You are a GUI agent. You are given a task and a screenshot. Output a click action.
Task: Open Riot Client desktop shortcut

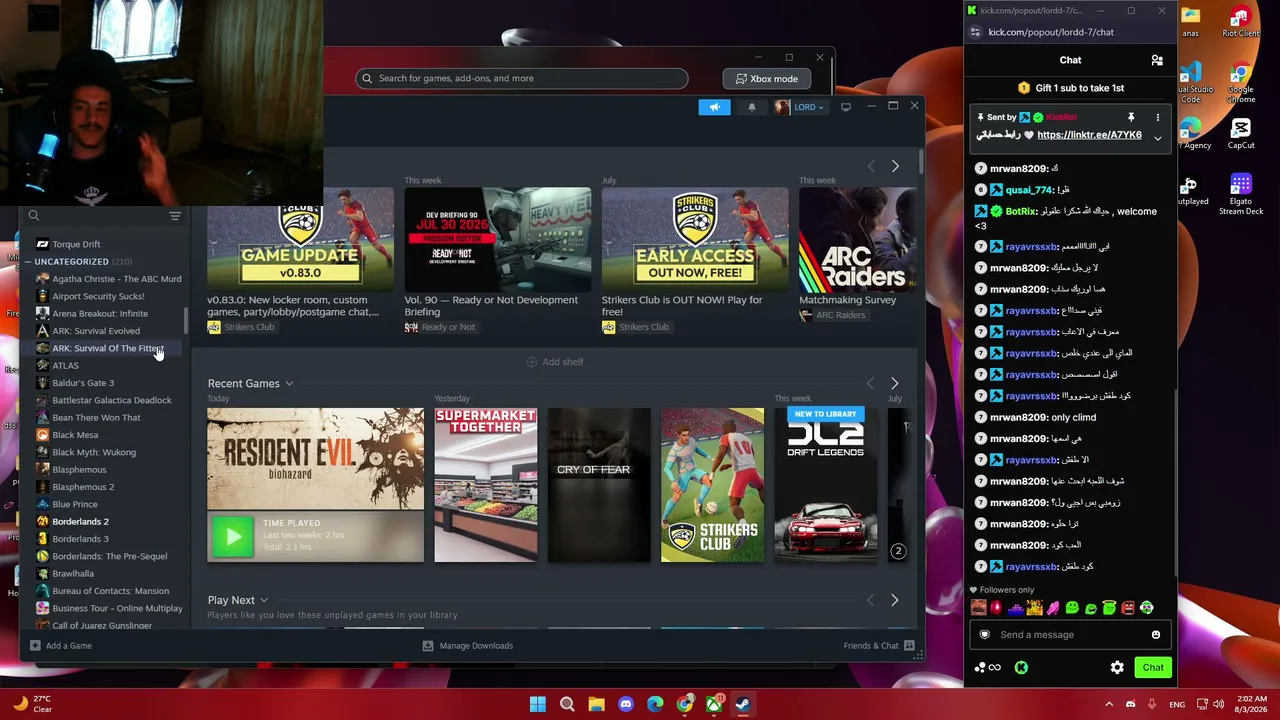pyautogui.click(x=1241, y=22)
